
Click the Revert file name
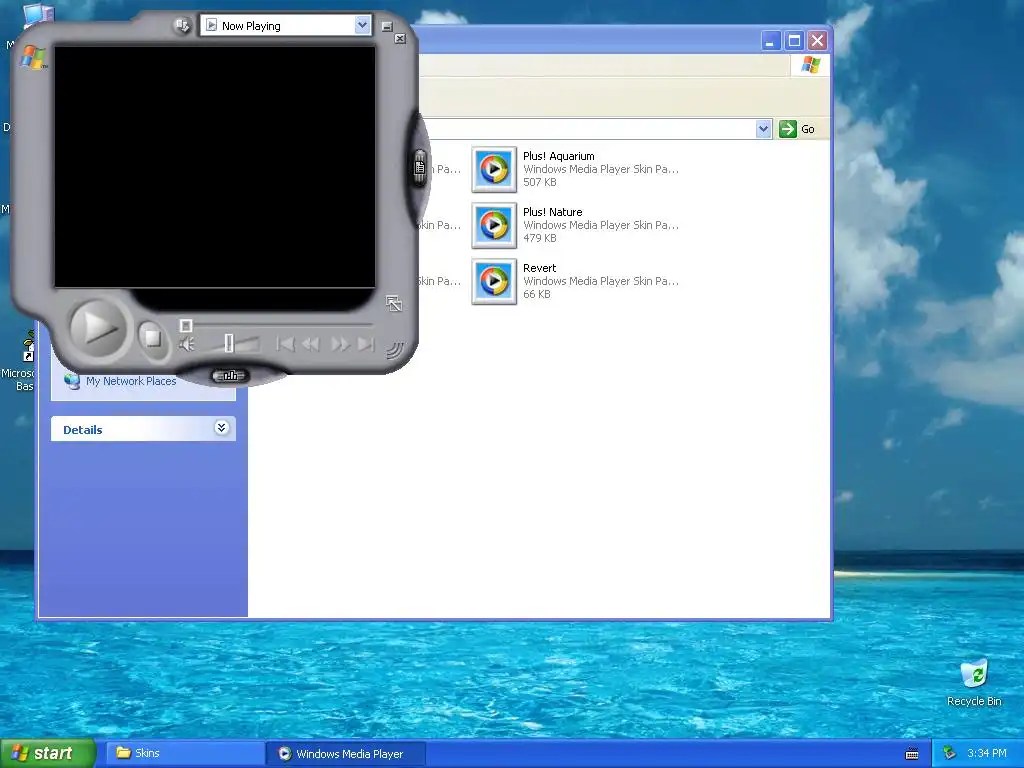click(539, 268)
